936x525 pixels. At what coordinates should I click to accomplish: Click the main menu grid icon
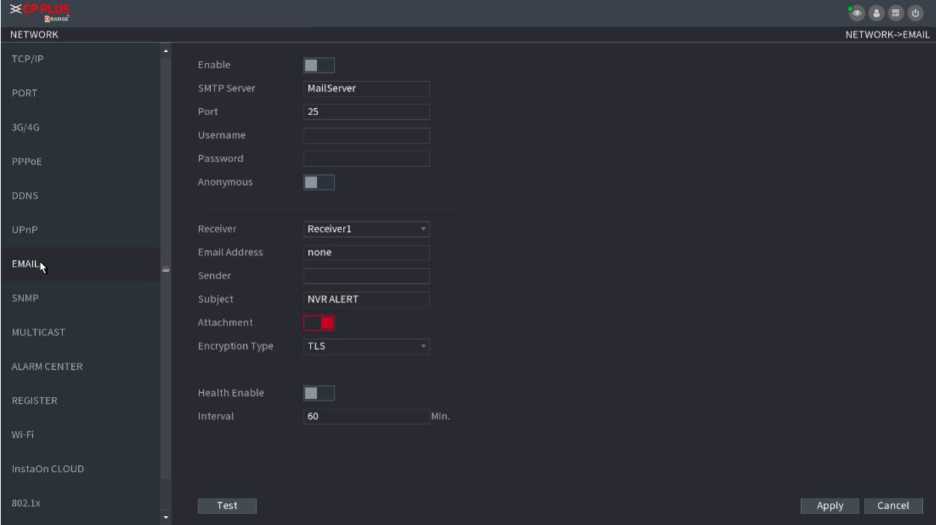pyautogui.click(x=895, y=13)
